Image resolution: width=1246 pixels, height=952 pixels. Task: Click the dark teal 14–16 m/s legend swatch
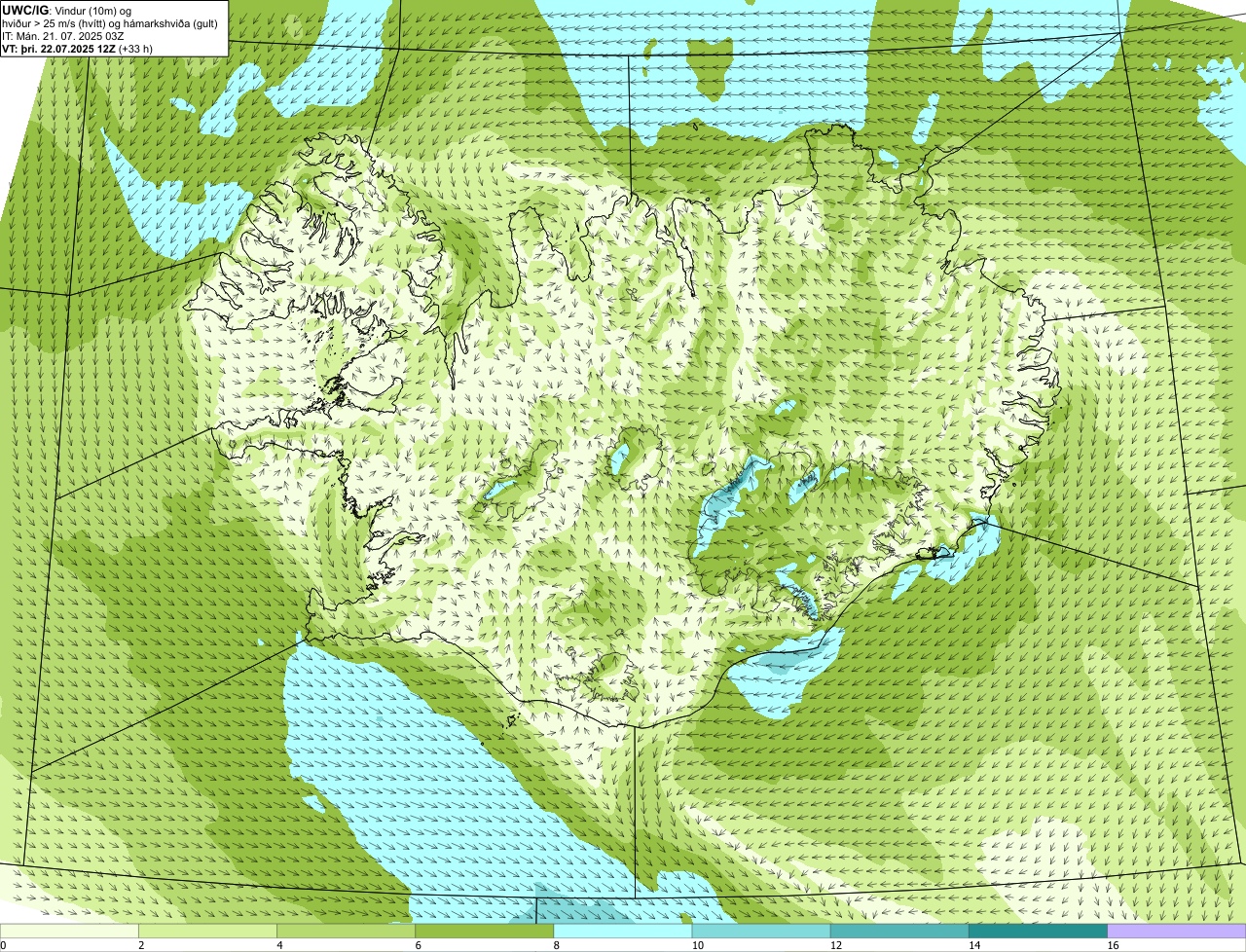coord(1038,932)
